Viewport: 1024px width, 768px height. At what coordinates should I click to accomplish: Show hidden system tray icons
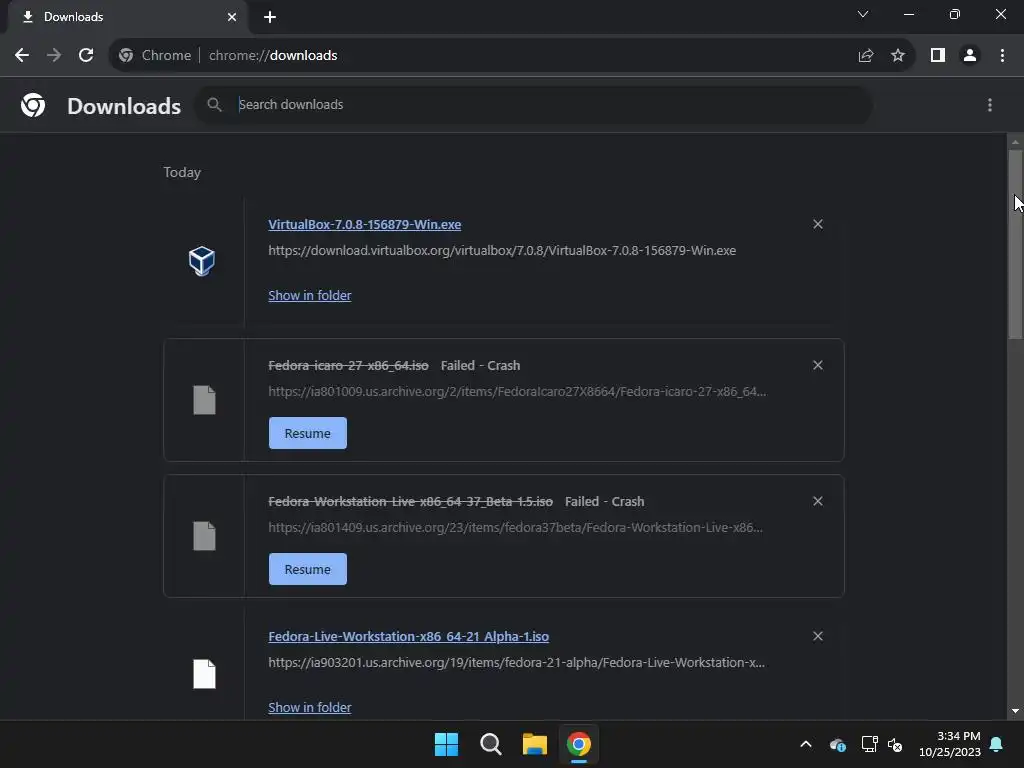tap(806, 744)
